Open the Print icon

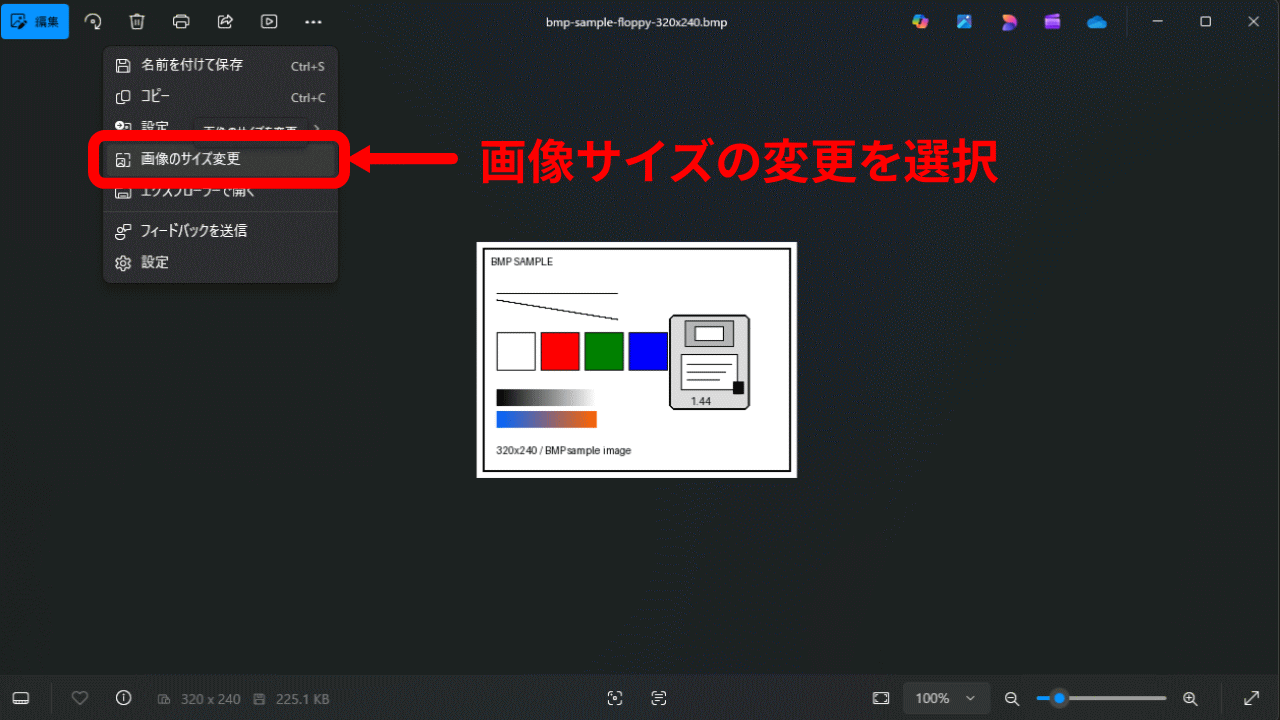tap(180, 21)
